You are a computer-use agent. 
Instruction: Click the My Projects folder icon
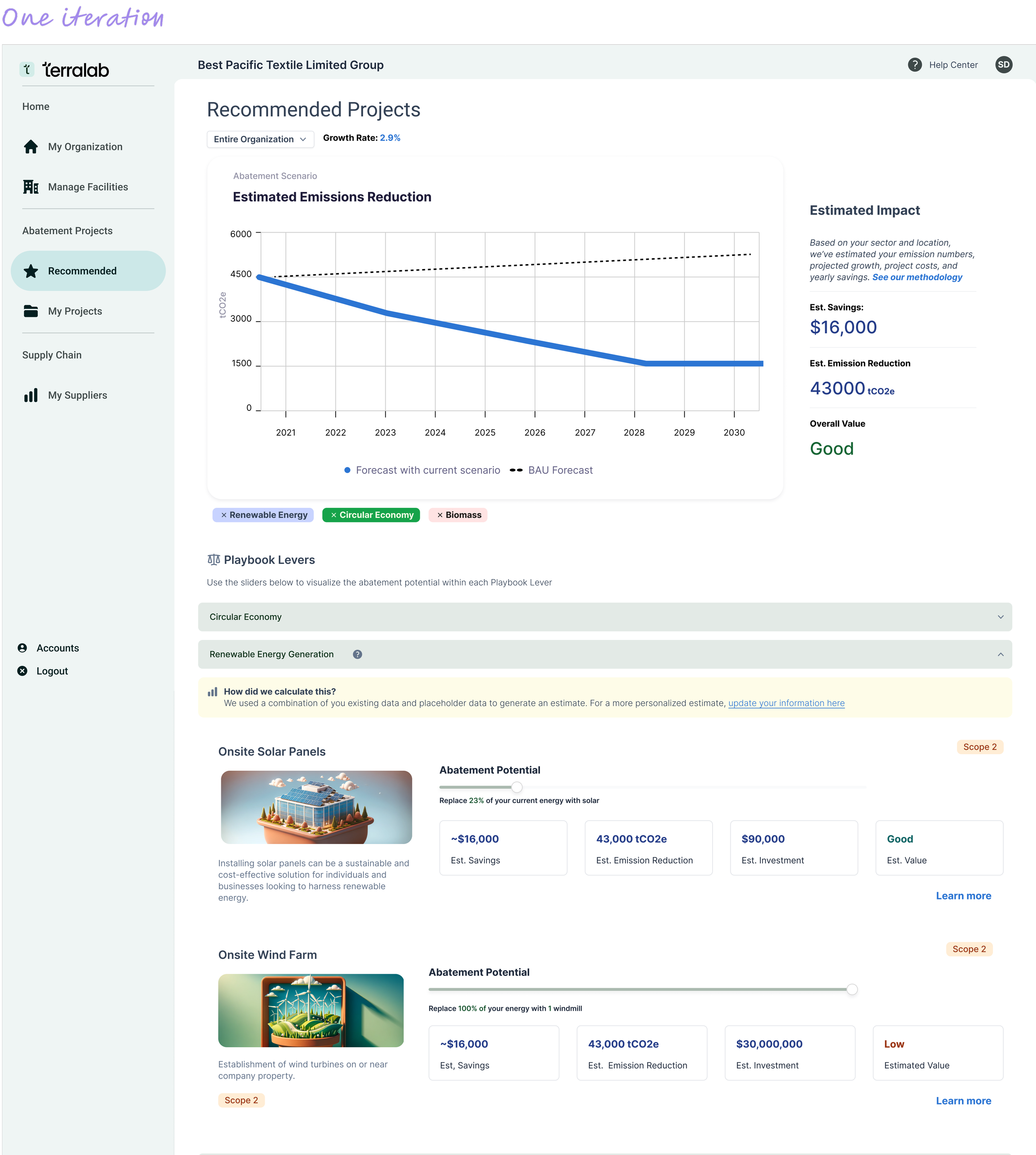pyautogui.click(x=31, y=311)
